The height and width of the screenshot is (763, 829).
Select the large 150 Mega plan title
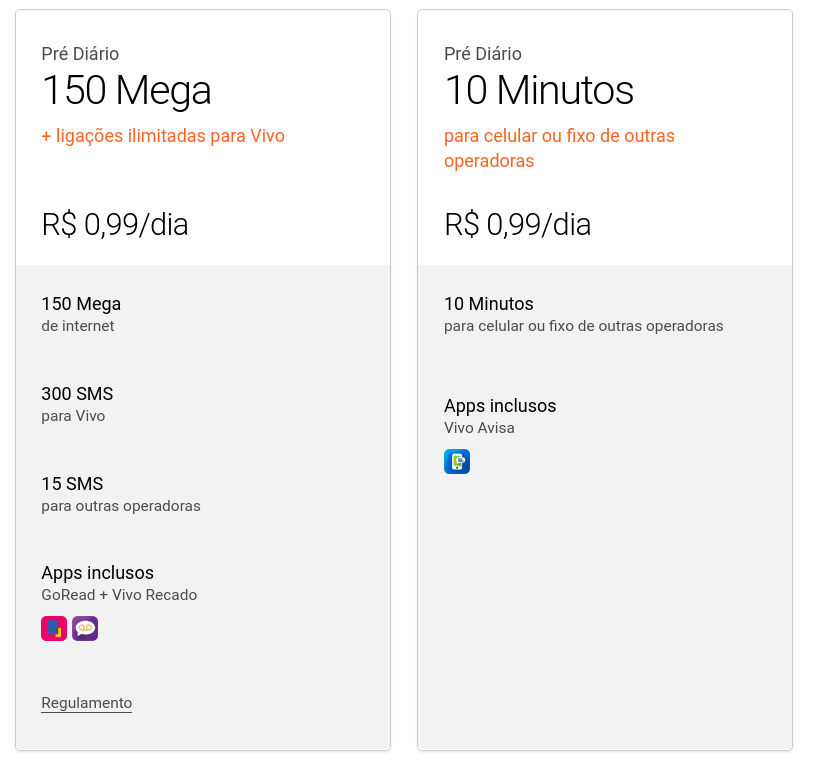pyautogui.click(x=126, y=91)
